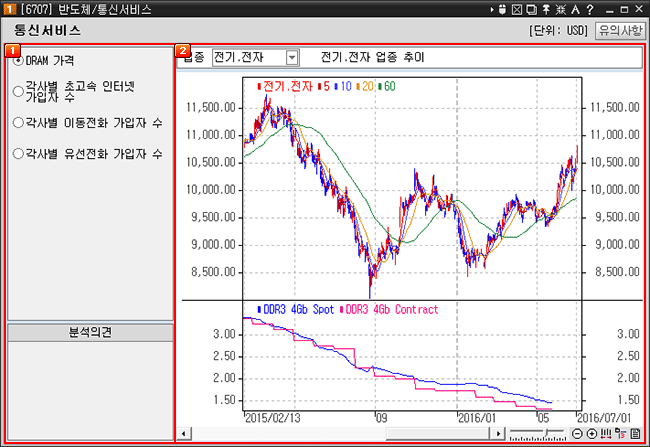Click the 10-day moving average legend
Screen dimensions: 650x447
pos(343,87)
